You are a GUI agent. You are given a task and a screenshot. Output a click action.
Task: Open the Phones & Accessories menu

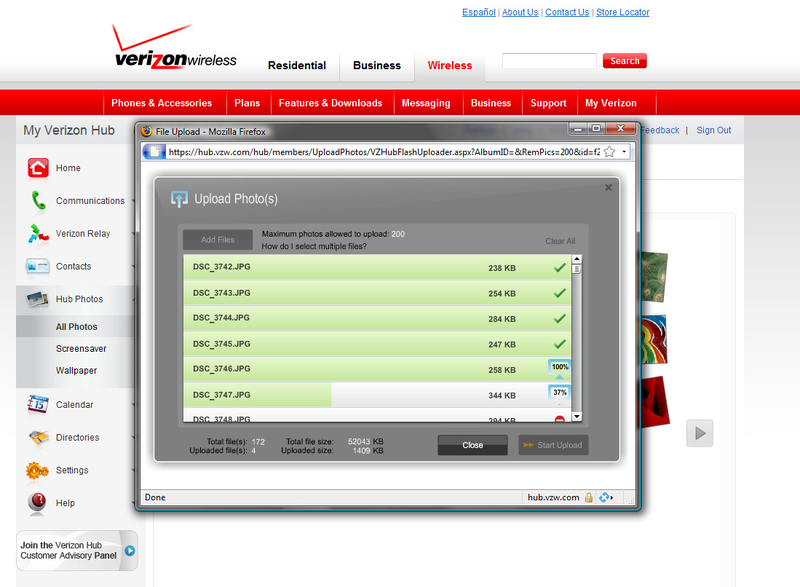click(161, 103)
